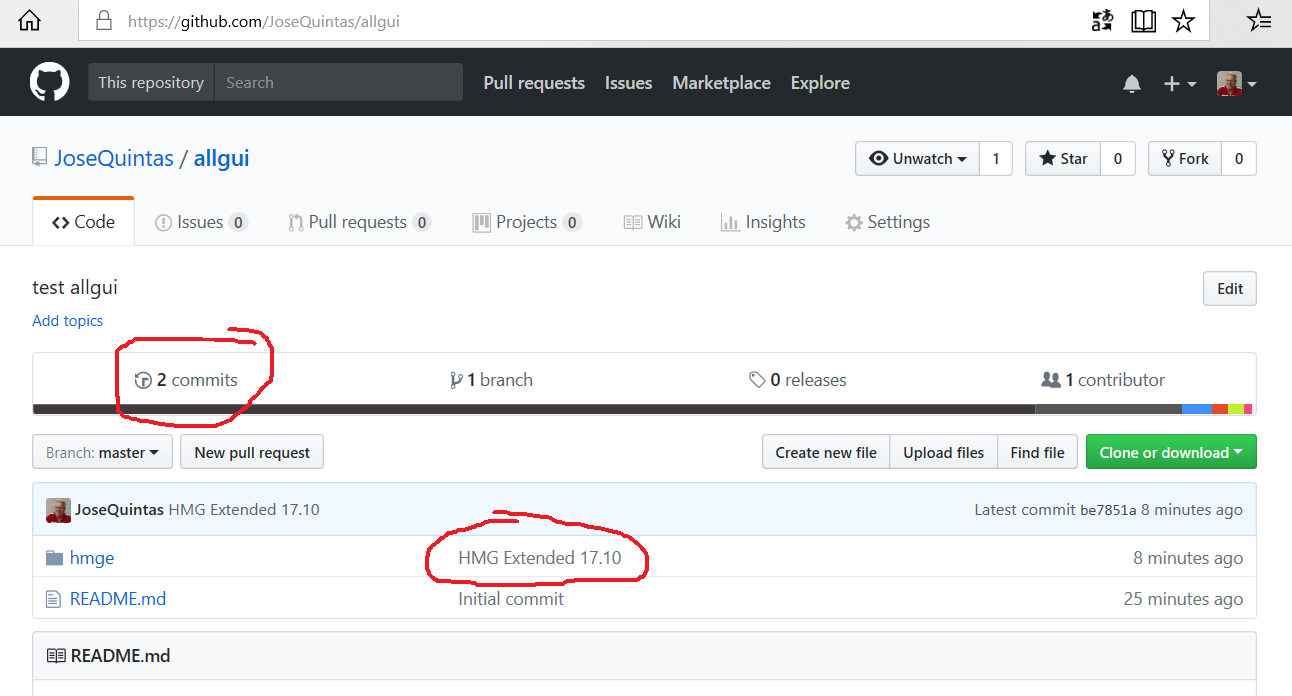Viewport: 1292px width, 696px height.
Task: Open the Initial commit message link
Action: 511,599
